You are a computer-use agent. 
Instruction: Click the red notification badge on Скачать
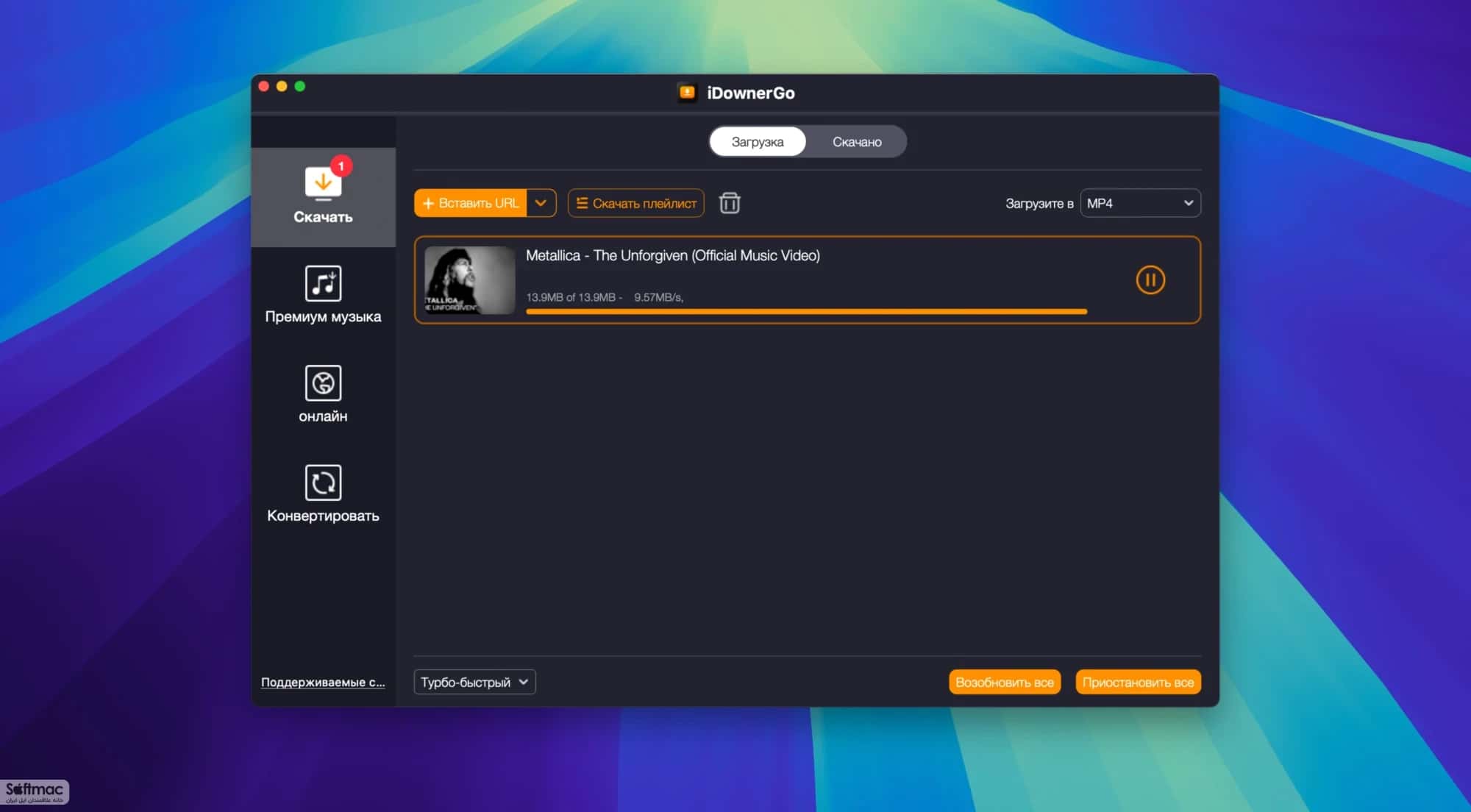(341, 166)
